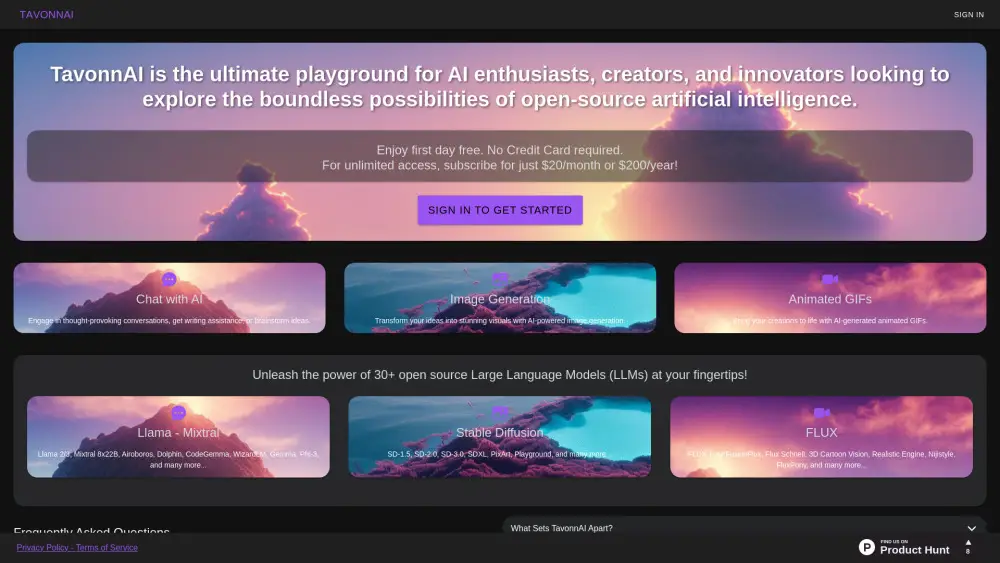Click the Stable Diffusion models heading
Image resolution: width=1000 pixels, height=563 pixels.
pos(500,433)
